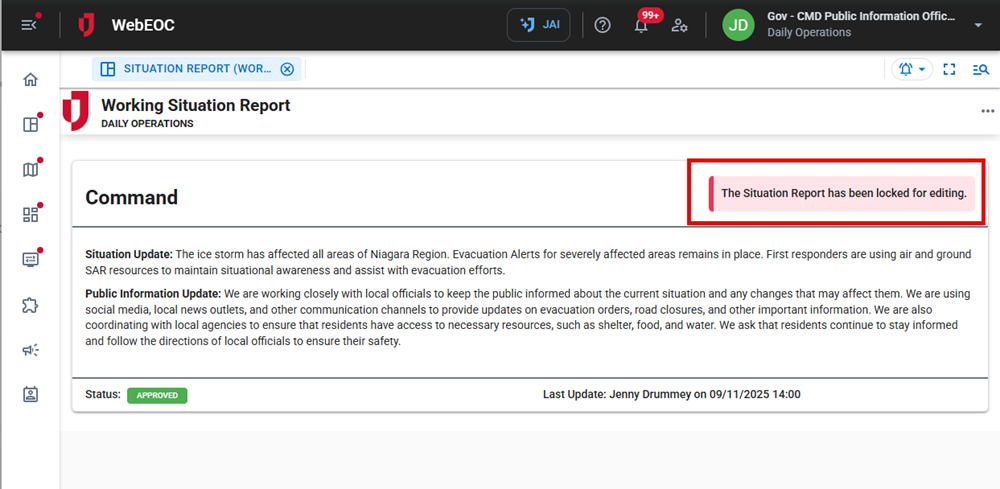Click the green APPROVED status badge

(x=157, y=395)
